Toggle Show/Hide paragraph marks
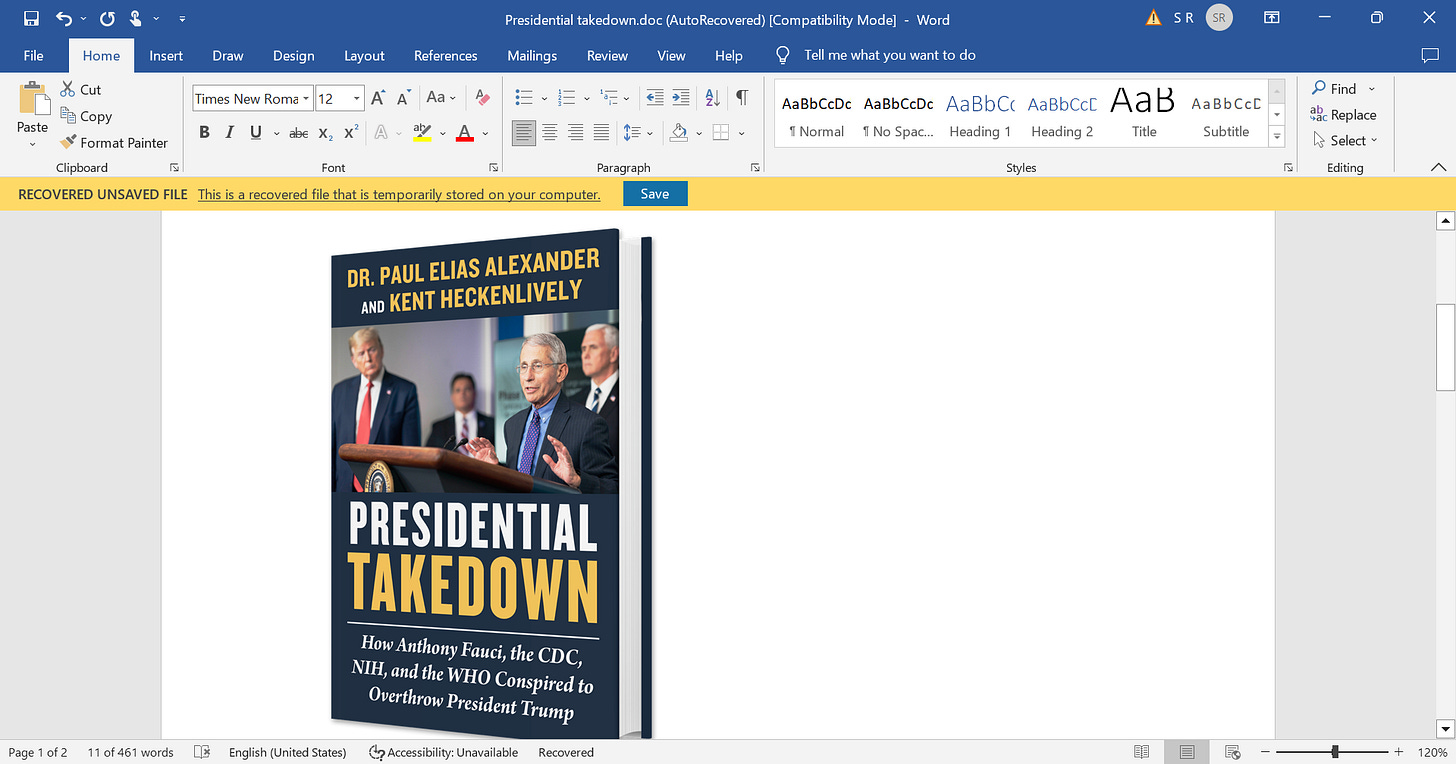Image resolution: width=1456 pixels, height=764 pixels. point(742,98)
